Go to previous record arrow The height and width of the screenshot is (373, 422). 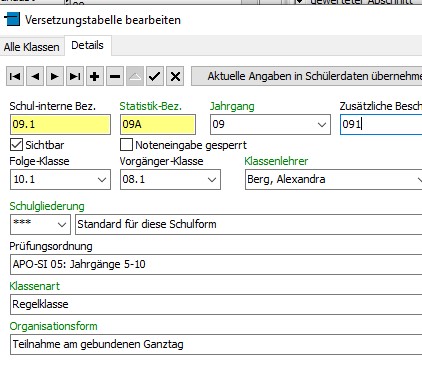tap(35, 76)
